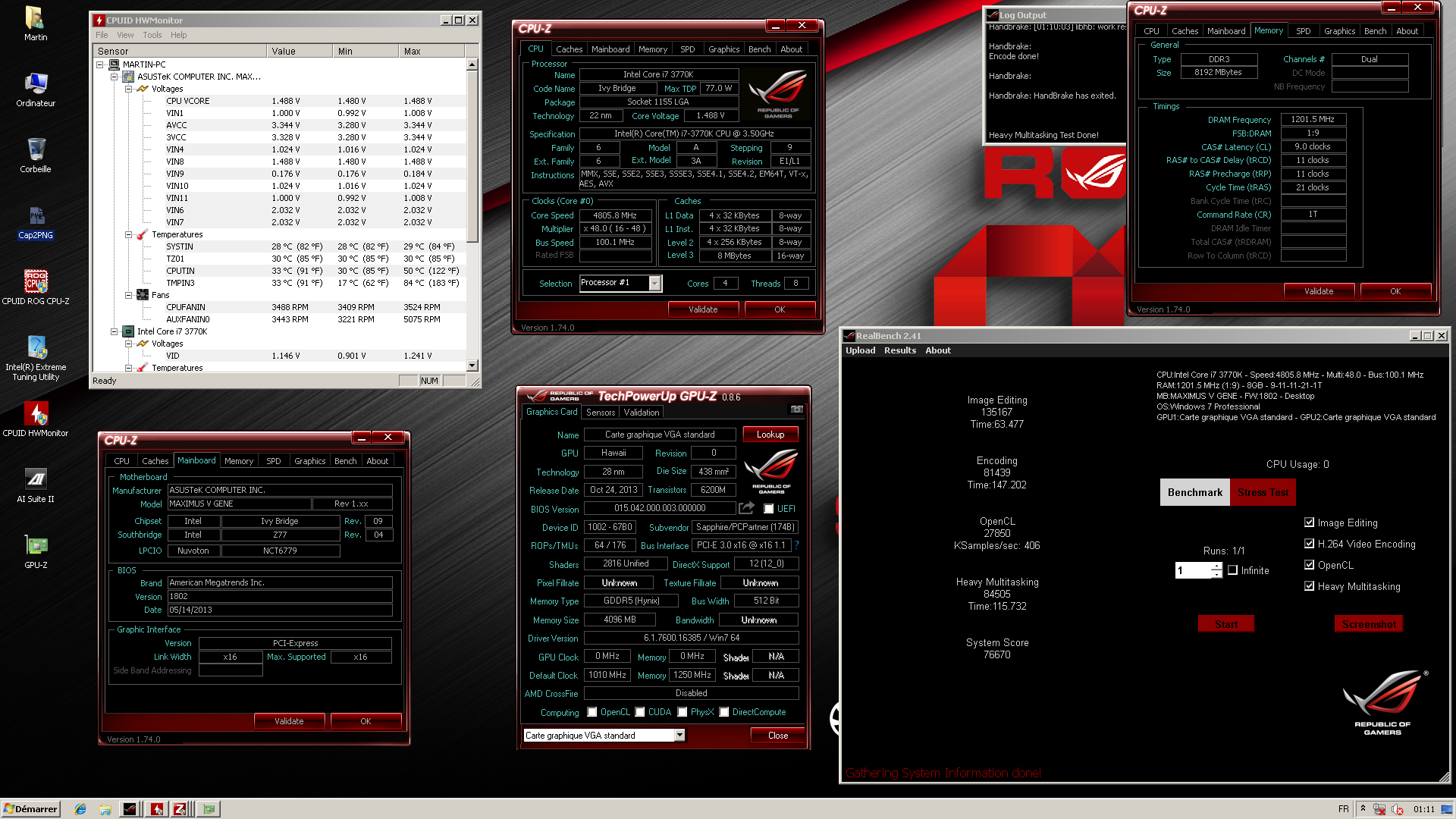
Task: Click the Démarrer start button
Action: pyautogui.click(x=30, y=809)
